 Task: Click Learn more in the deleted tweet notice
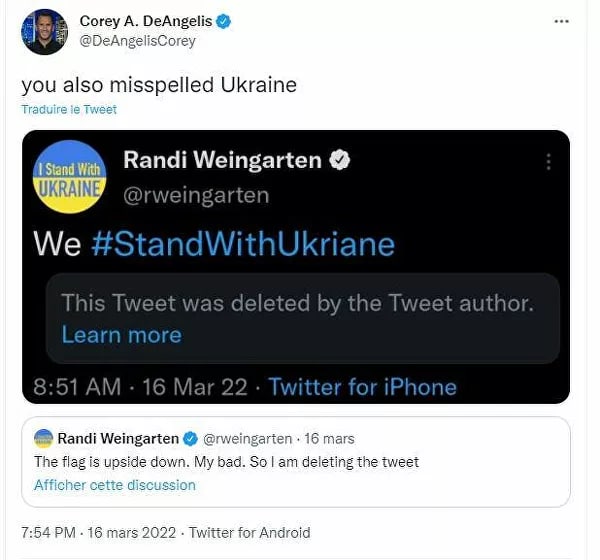[121, 335]
